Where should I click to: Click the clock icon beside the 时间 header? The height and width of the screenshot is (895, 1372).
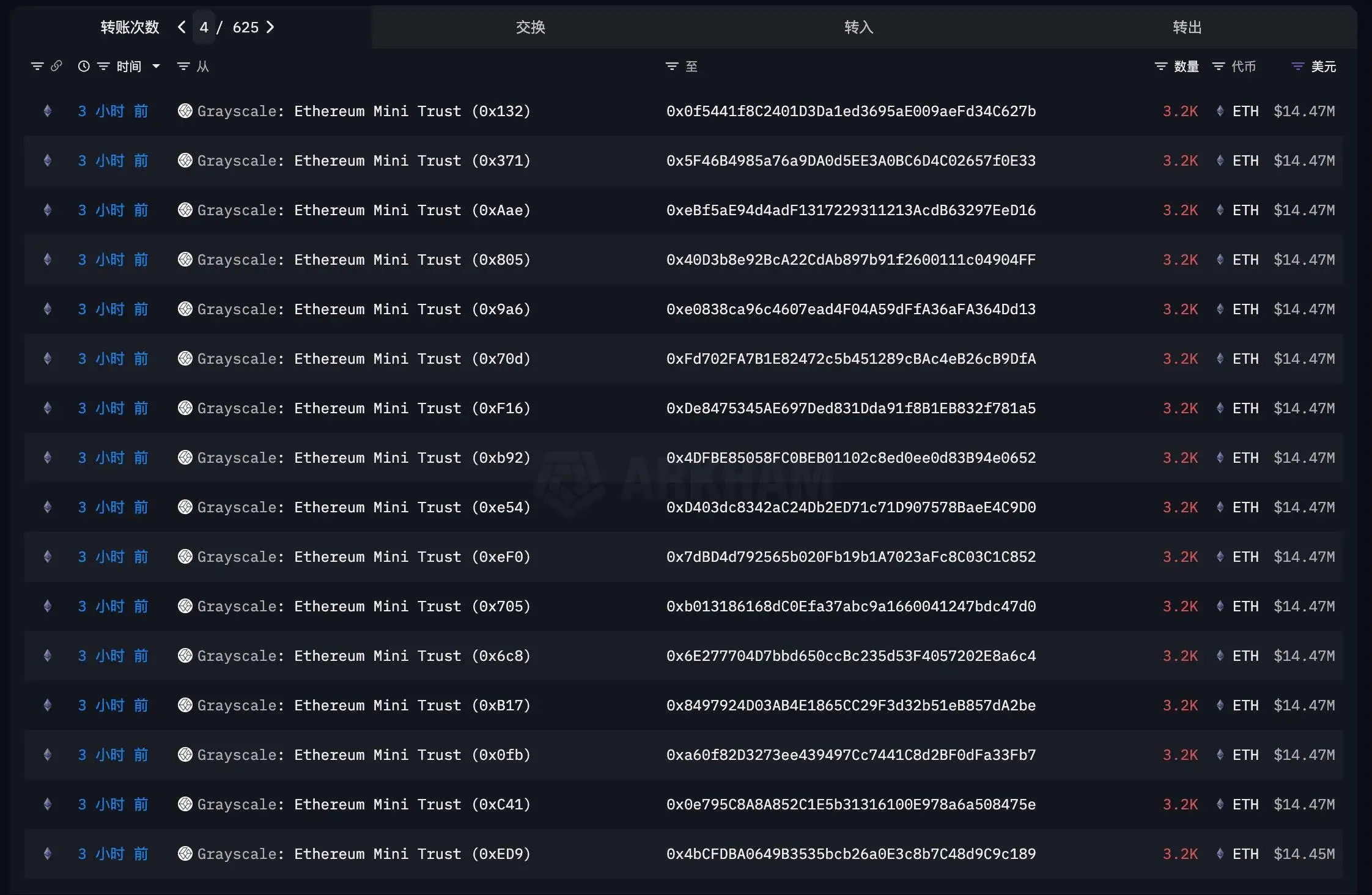(84, 66)
